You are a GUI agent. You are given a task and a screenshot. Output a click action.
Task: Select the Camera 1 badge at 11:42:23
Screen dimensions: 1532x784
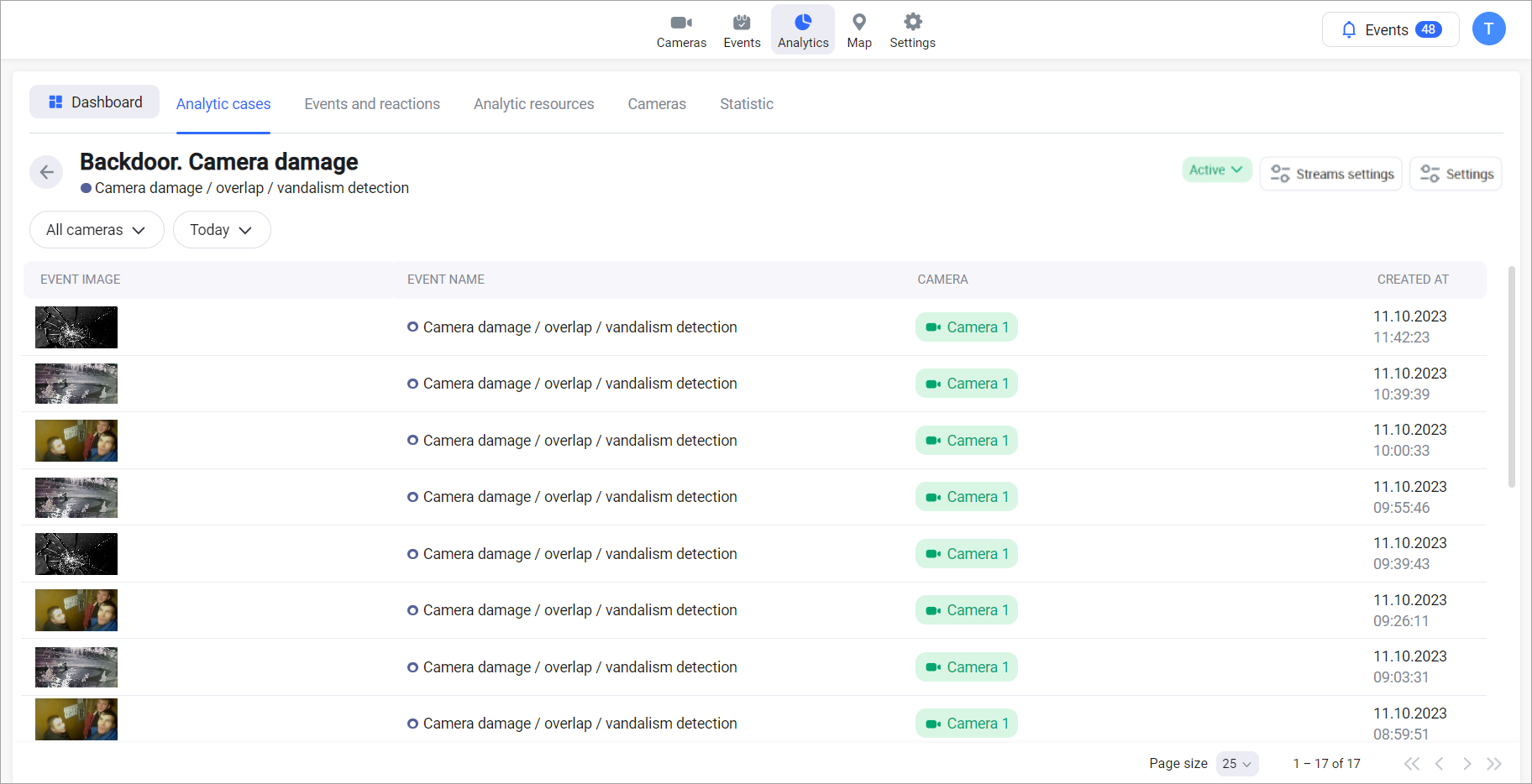tap(967, 327)
